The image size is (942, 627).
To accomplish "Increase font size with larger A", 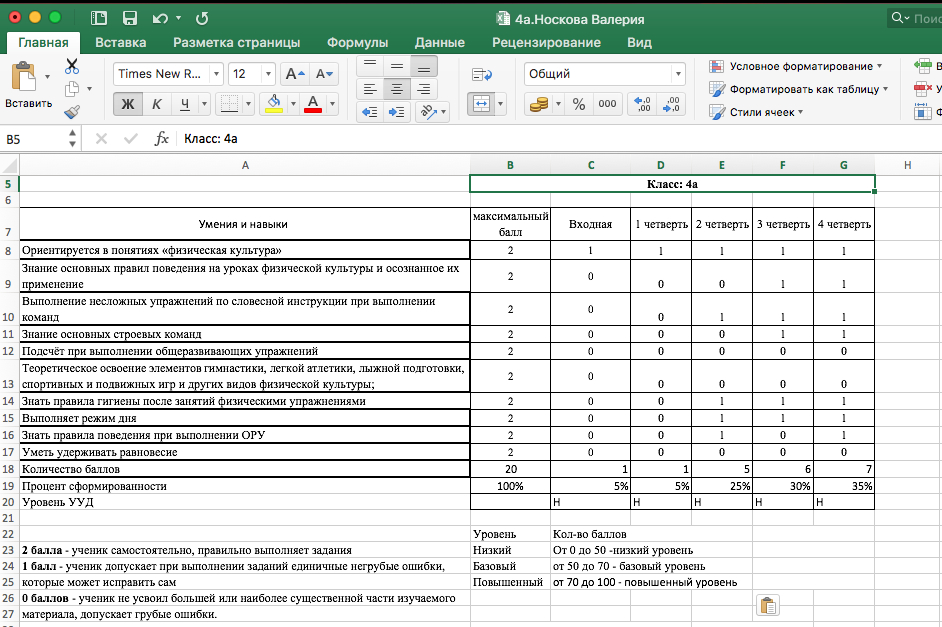I will tap(295, 74).
